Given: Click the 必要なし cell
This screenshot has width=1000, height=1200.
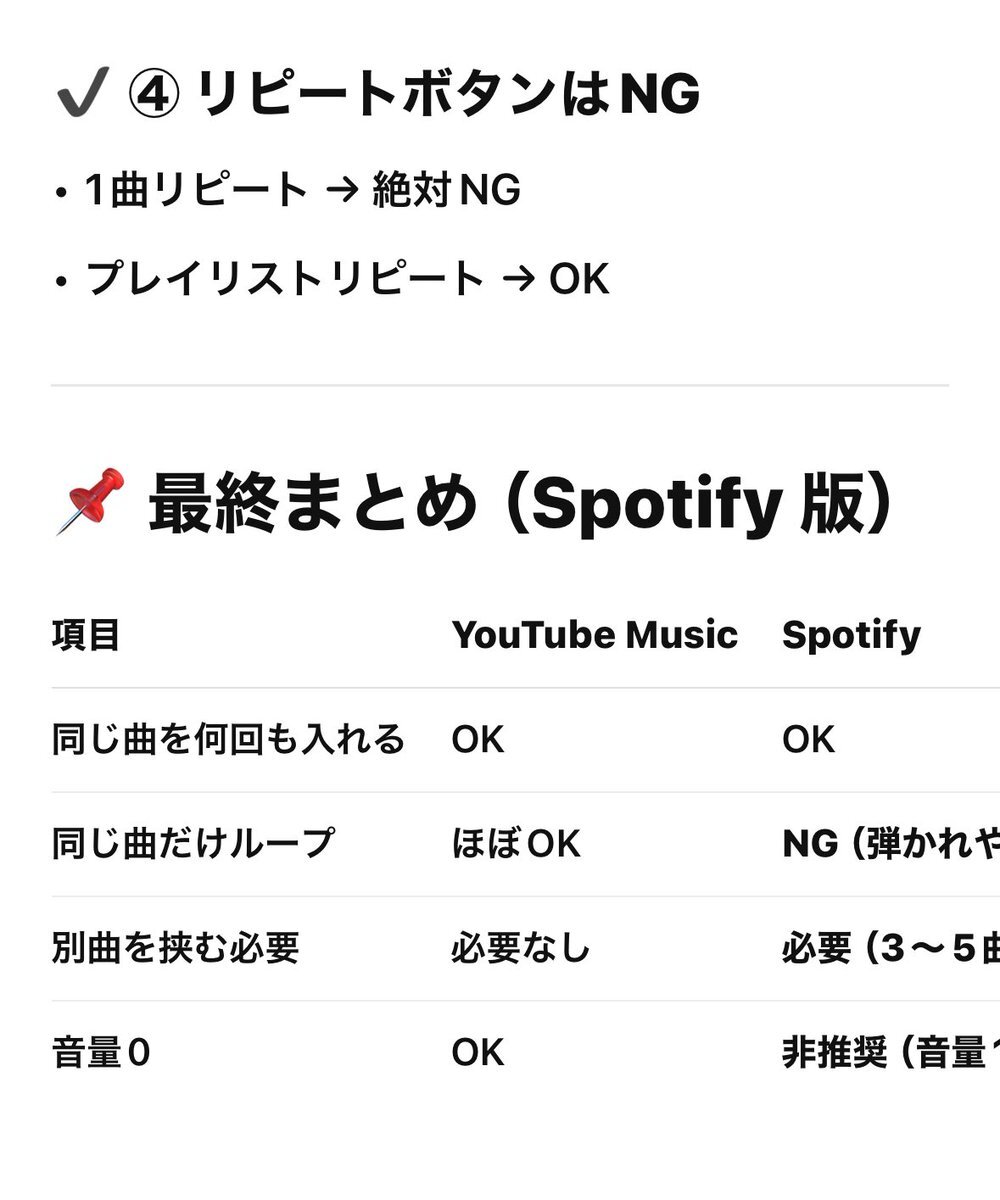Looking at the screenshot, I should pyautogui.click(x=520, y=948).
